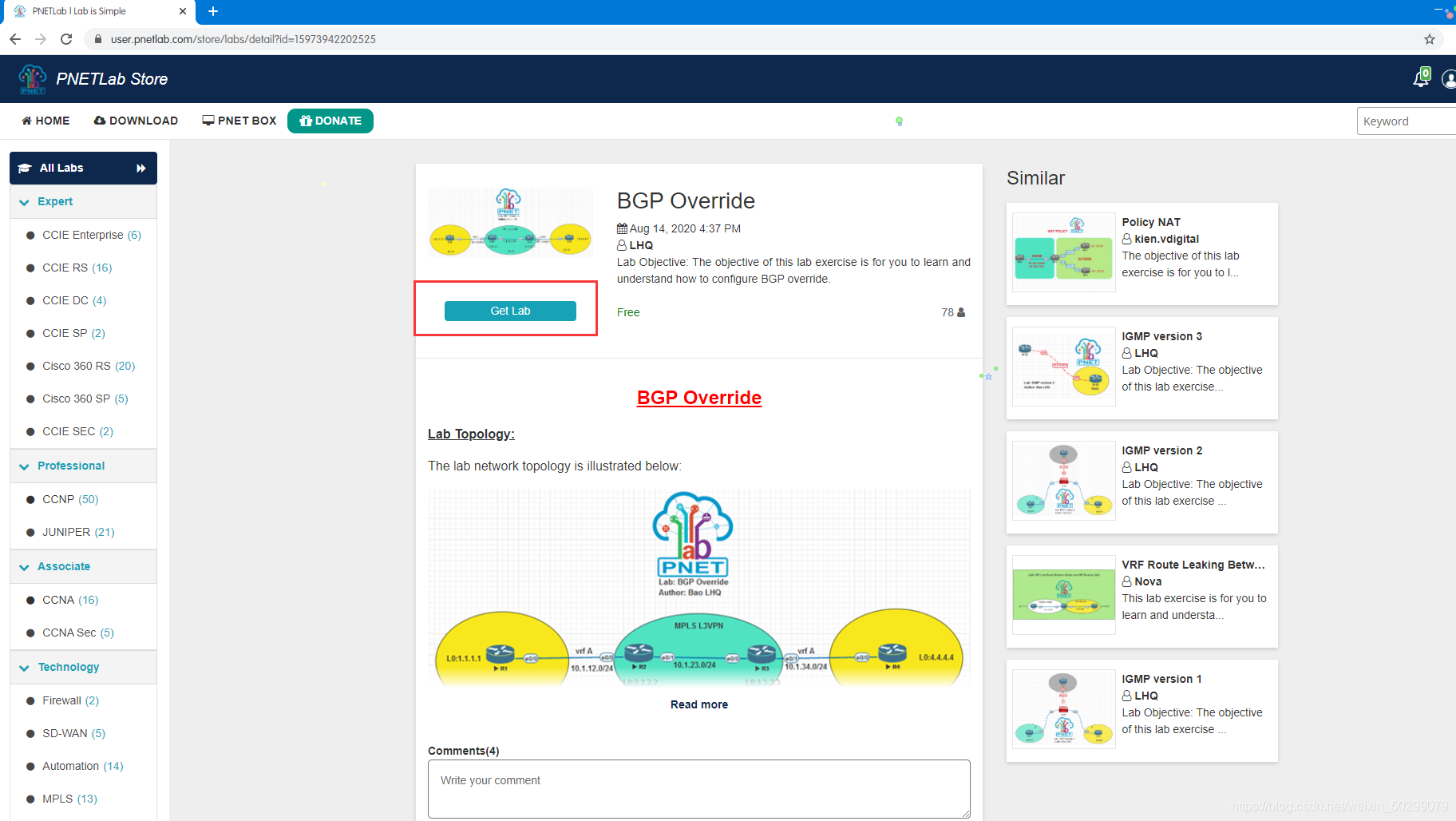
Task: Open the user account icon
Action: point(1449,78)
